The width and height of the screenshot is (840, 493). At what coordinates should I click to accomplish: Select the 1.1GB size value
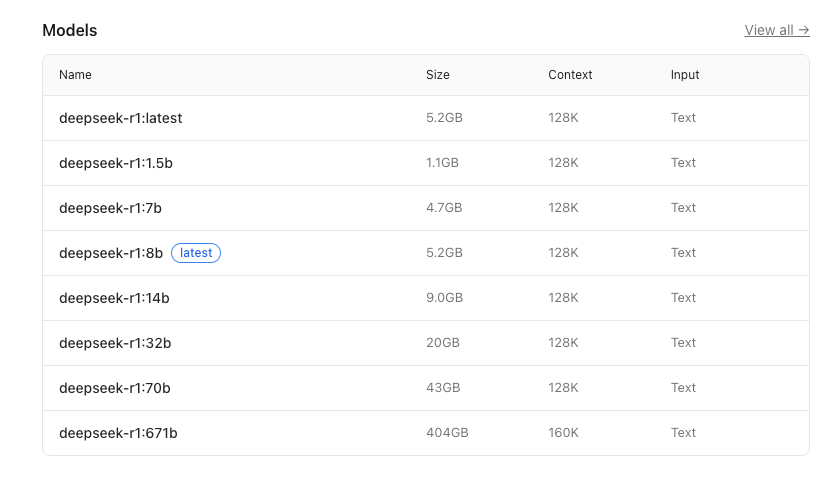tap(442, 163)
